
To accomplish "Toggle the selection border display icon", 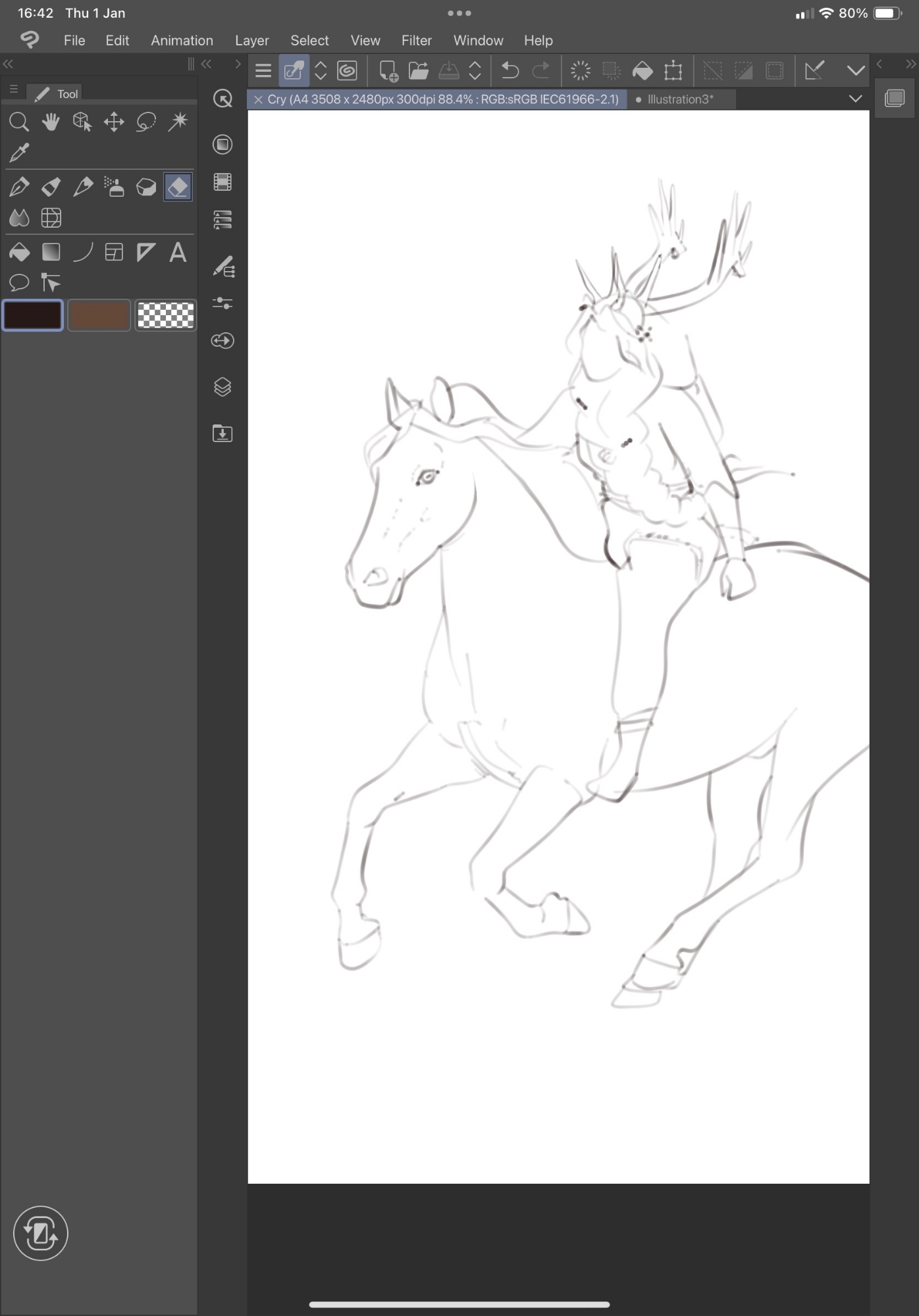I will [774, 70].
